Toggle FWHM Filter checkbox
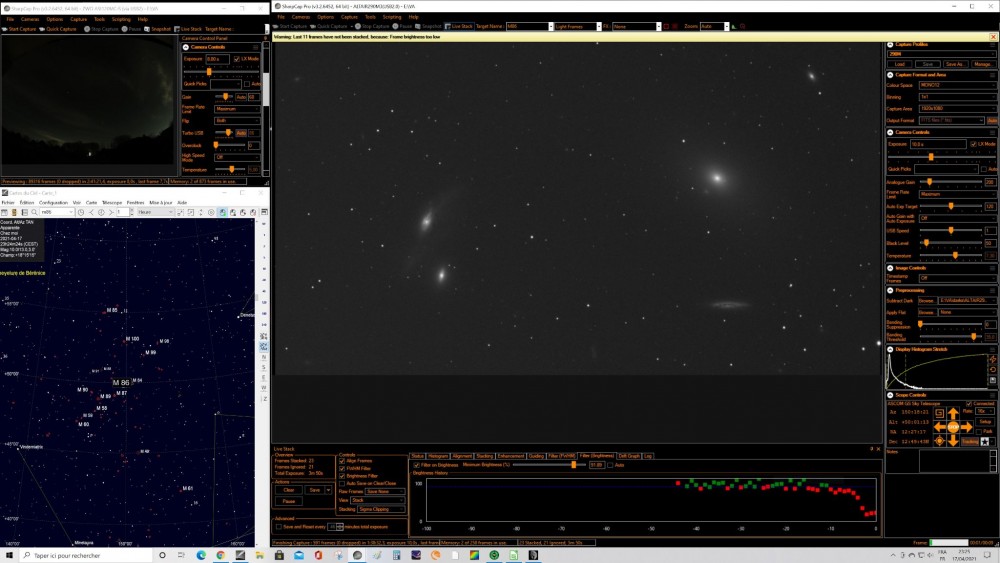1000x563 pixels. 342,468
